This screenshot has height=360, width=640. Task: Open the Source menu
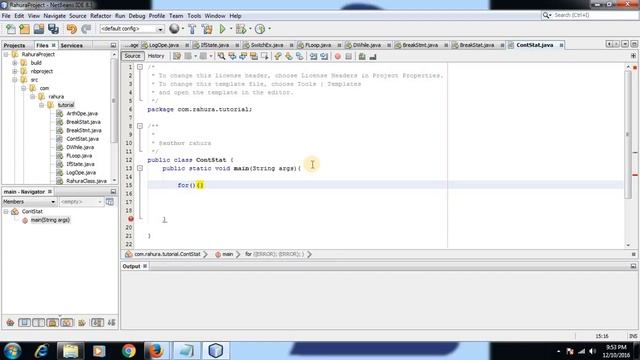[78, 16]
